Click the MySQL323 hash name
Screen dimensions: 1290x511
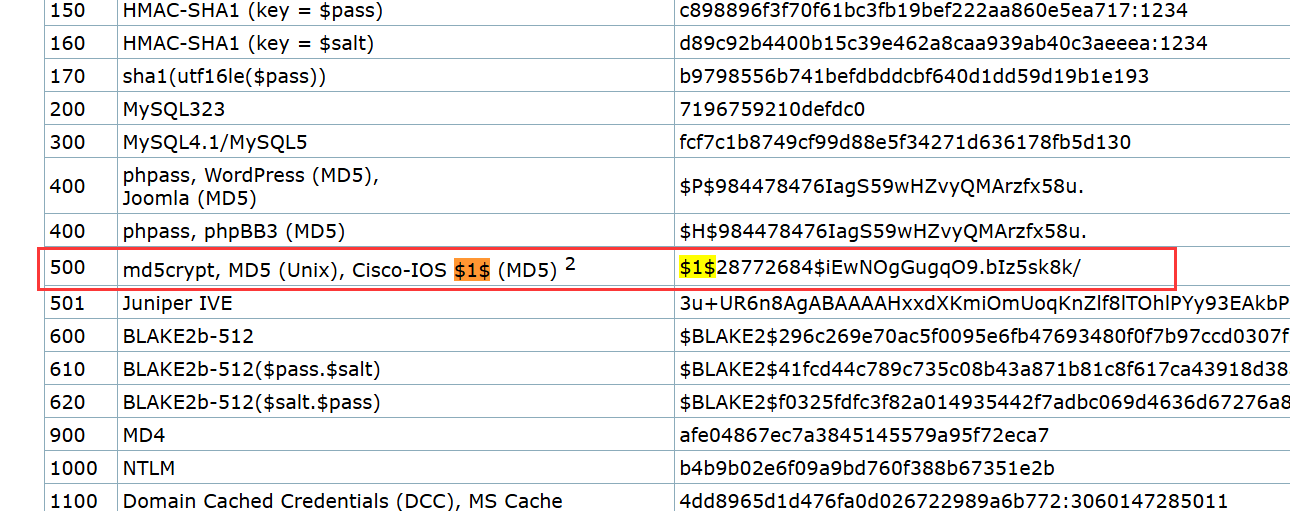point(174,109)
